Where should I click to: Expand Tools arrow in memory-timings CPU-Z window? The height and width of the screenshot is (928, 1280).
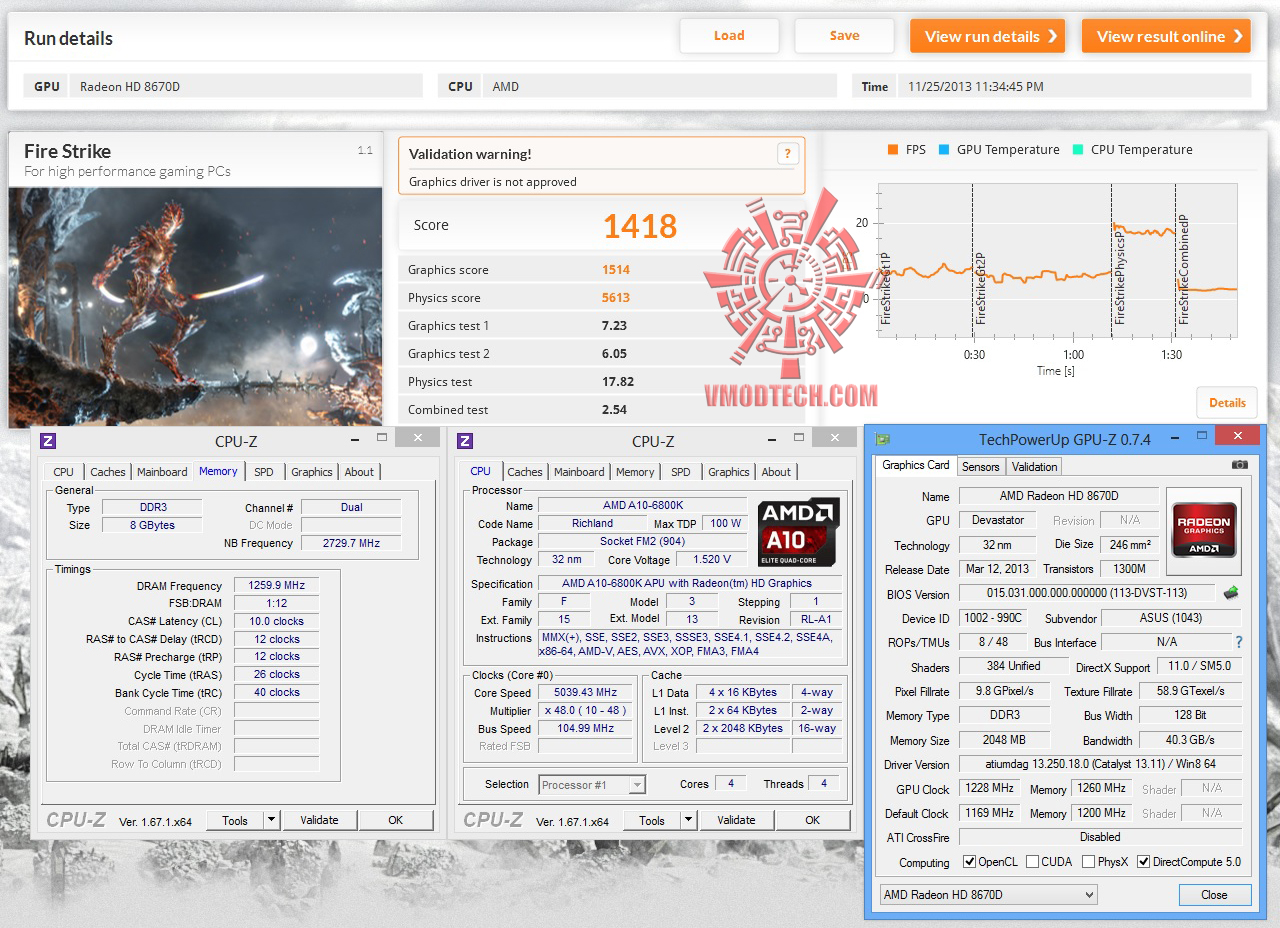[271, 820]
